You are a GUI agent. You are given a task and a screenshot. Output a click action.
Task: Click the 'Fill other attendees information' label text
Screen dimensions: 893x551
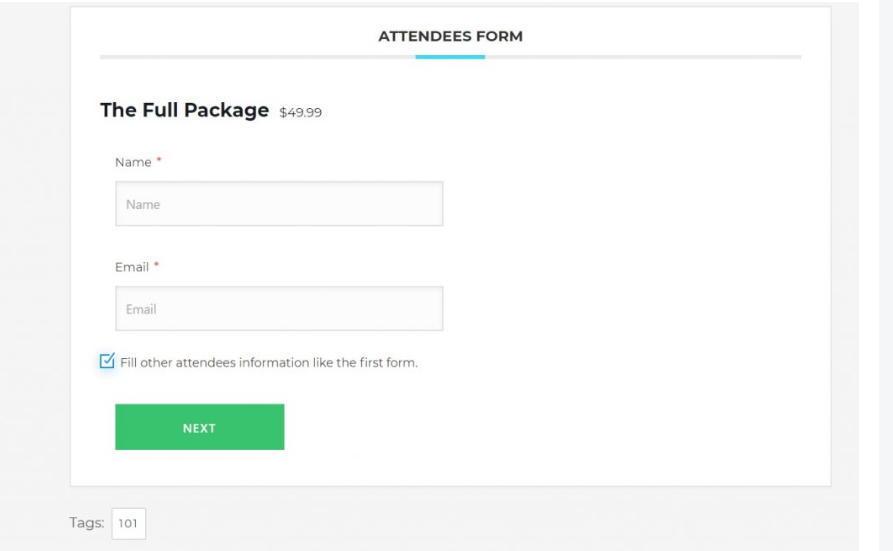268,362
